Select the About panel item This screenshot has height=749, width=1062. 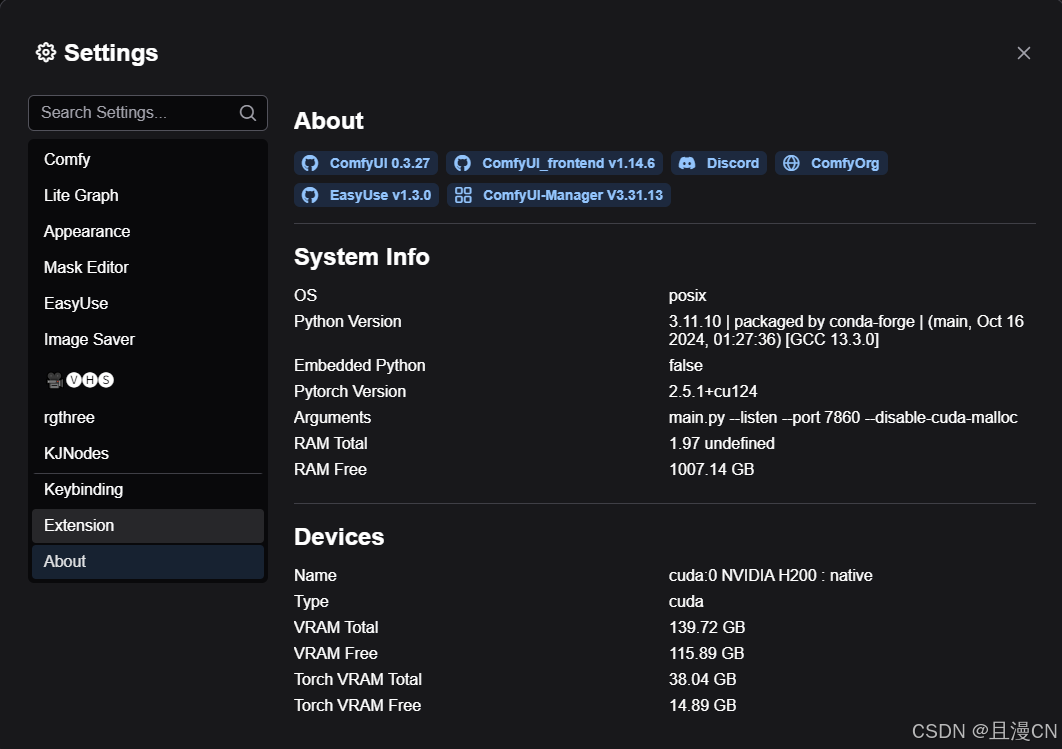pyautogui.click(x=148, y=561)
